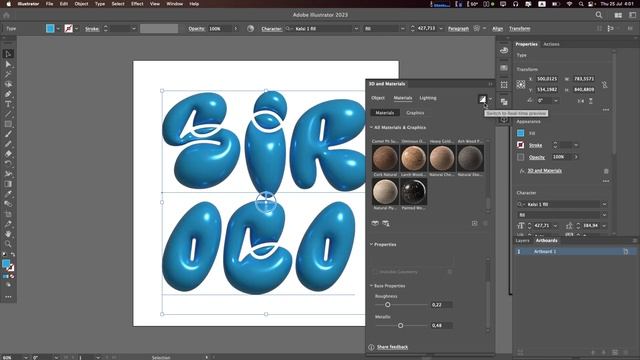Collapse the Base Properties section

(x=371, y=286)
